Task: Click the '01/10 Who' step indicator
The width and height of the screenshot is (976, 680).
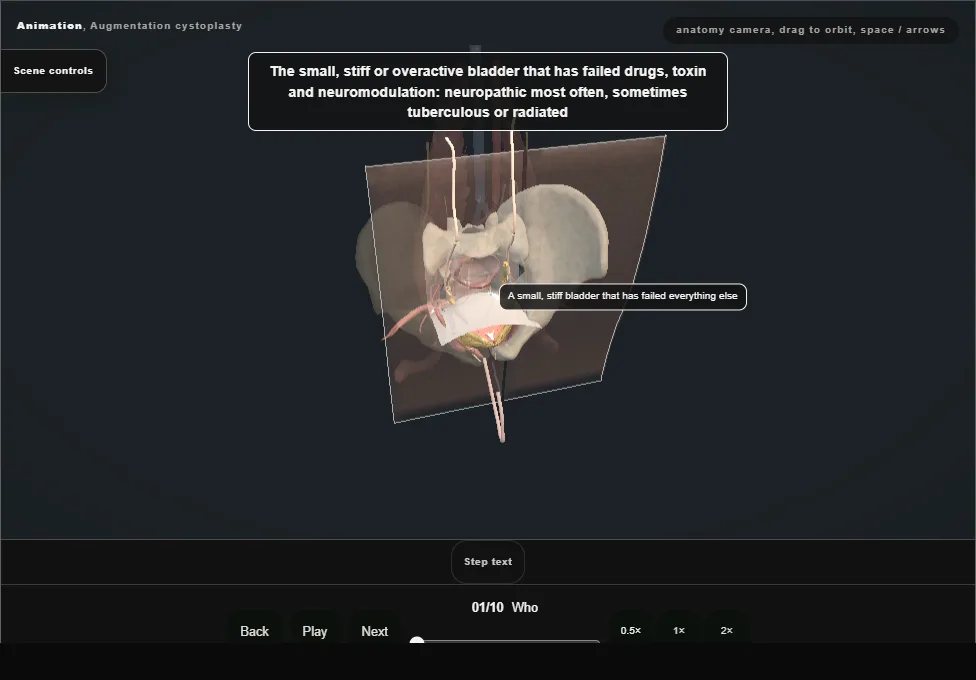Action: pos(505,607)
